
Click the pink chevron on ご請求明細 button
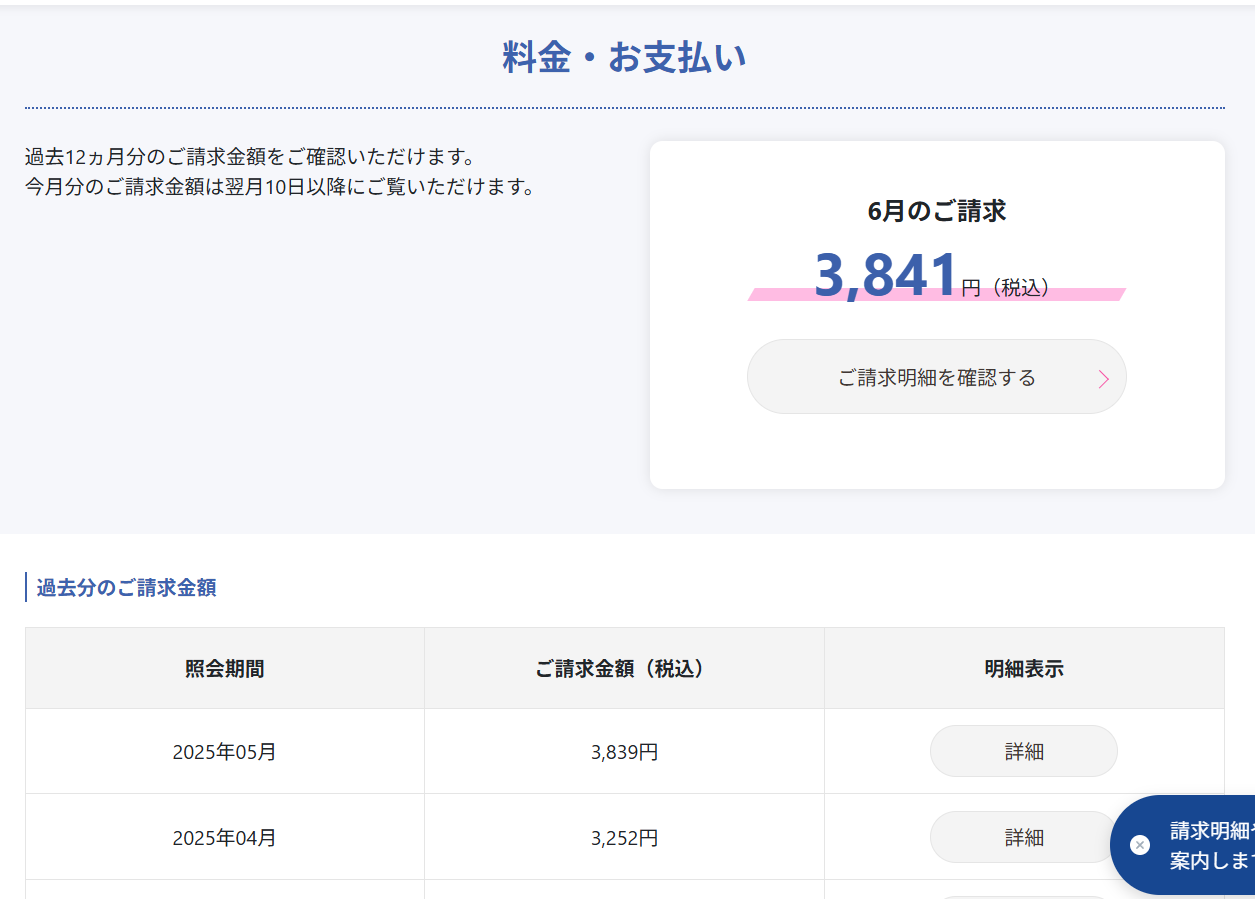[x=1104, y=378]
